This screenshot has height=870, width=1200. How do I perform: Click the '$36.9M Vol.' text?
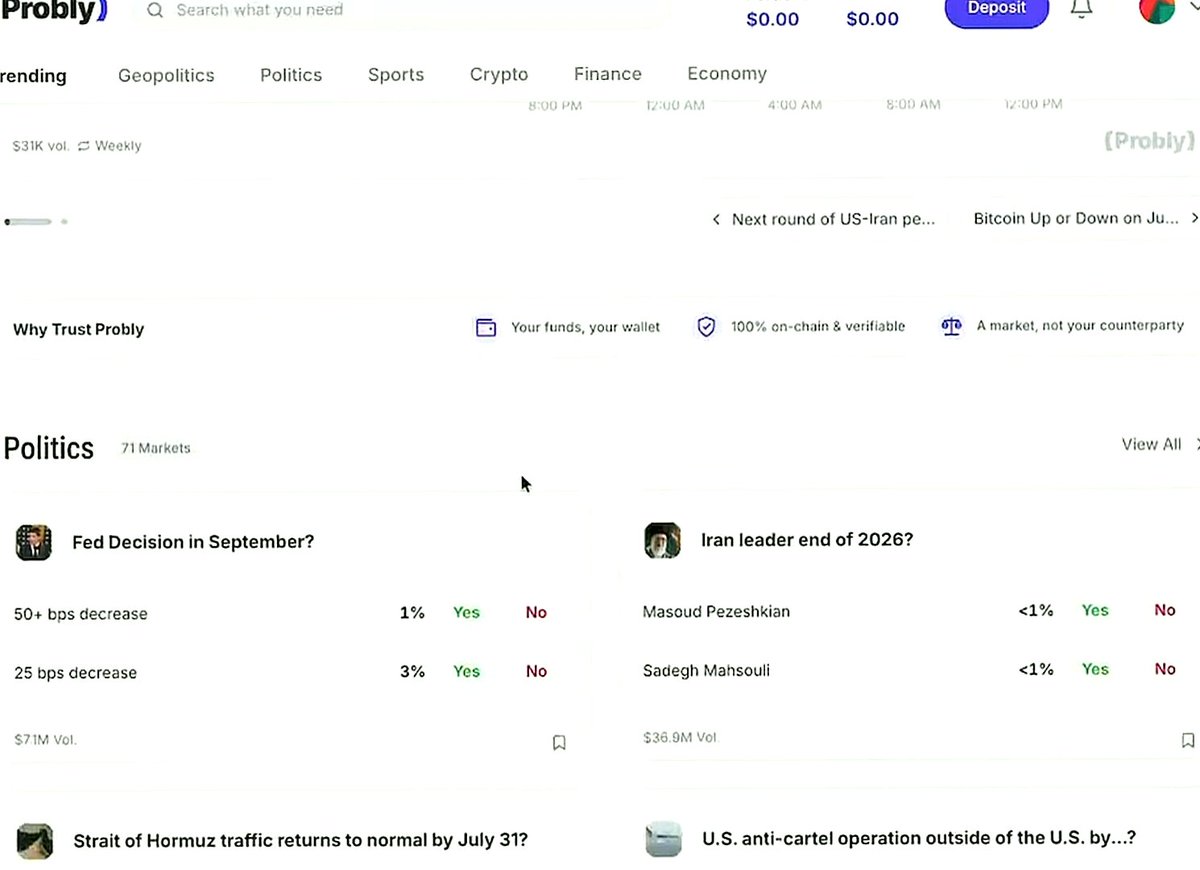click(681, 738)
